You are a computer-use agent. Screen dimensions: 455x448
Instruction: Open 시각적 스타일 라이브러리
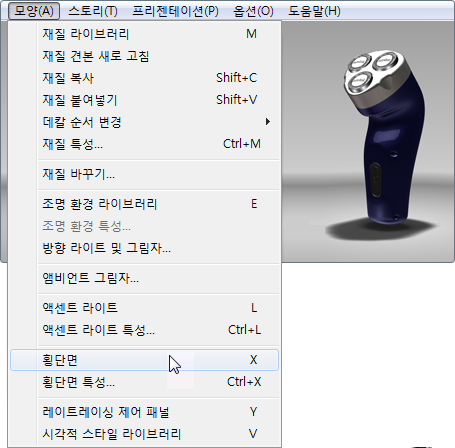144,434
